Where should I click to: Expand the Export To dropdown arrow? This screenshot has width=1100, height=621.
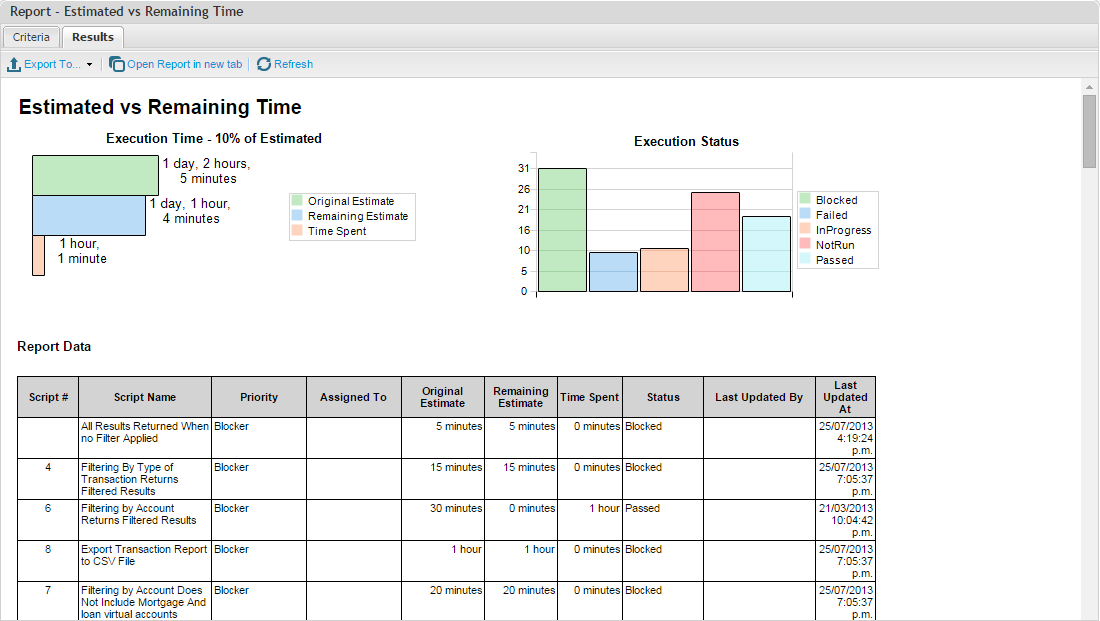tap(89, 65)
